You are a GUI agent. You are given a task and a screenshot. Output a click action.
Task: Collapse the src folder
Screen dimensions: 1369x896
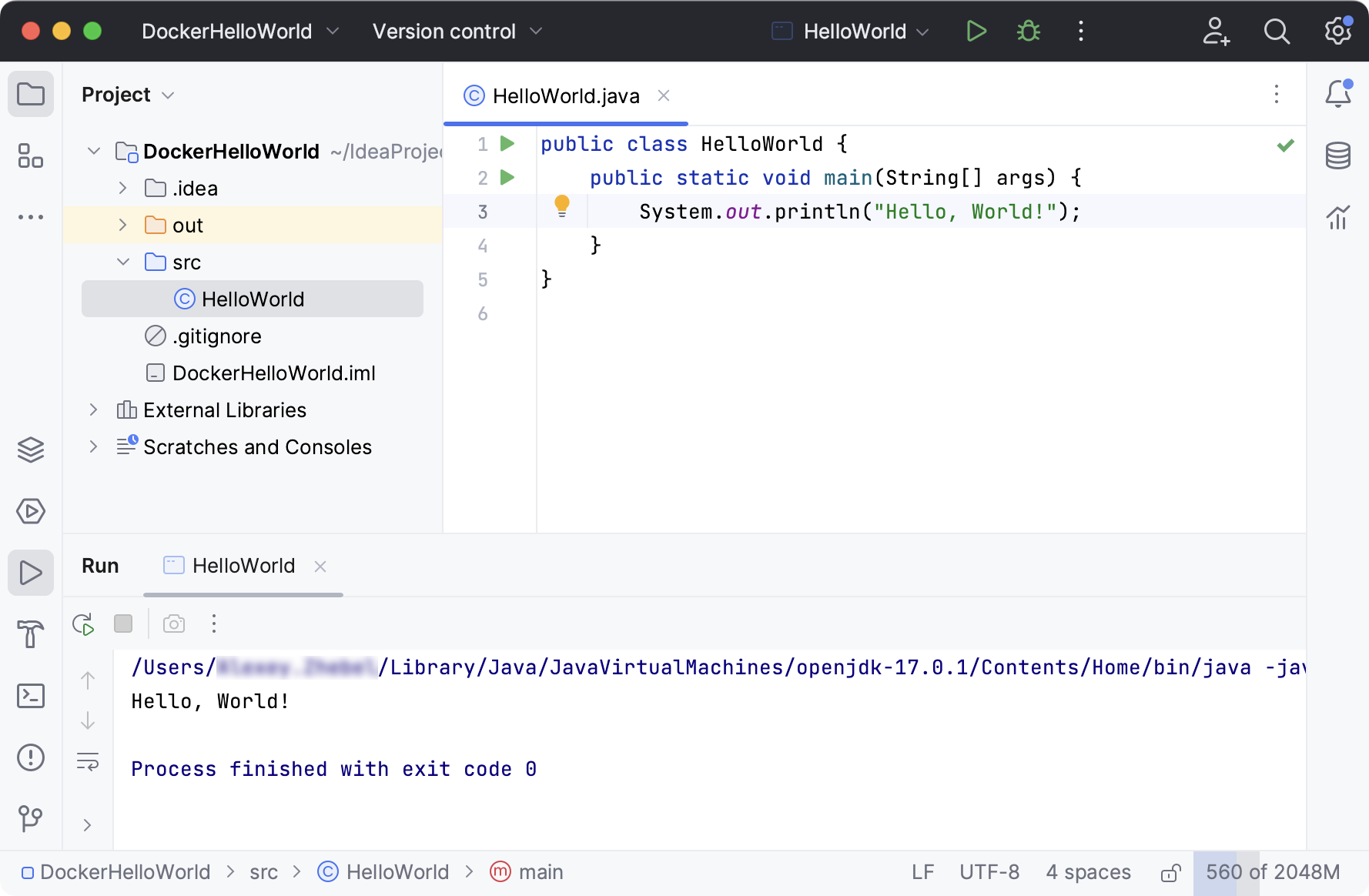click(122, 262)
